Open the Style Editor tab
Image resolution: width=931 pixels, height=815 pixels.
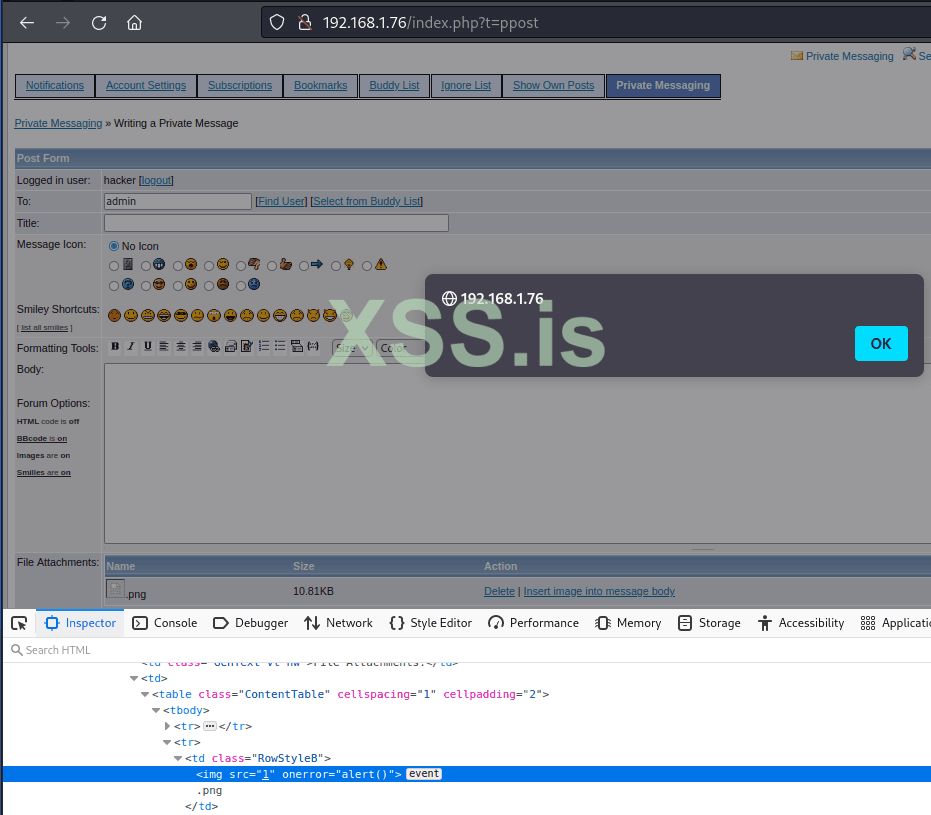[x=430, y=623]
